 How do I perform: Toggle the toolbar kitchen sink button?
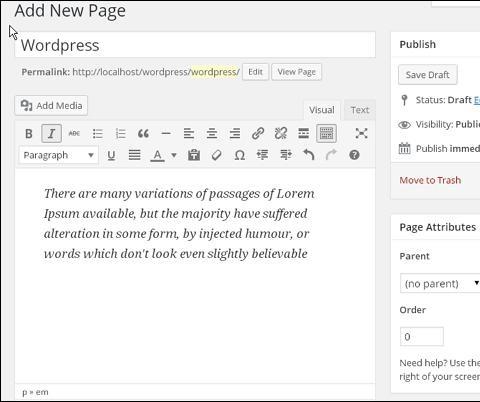pos(326,134)
